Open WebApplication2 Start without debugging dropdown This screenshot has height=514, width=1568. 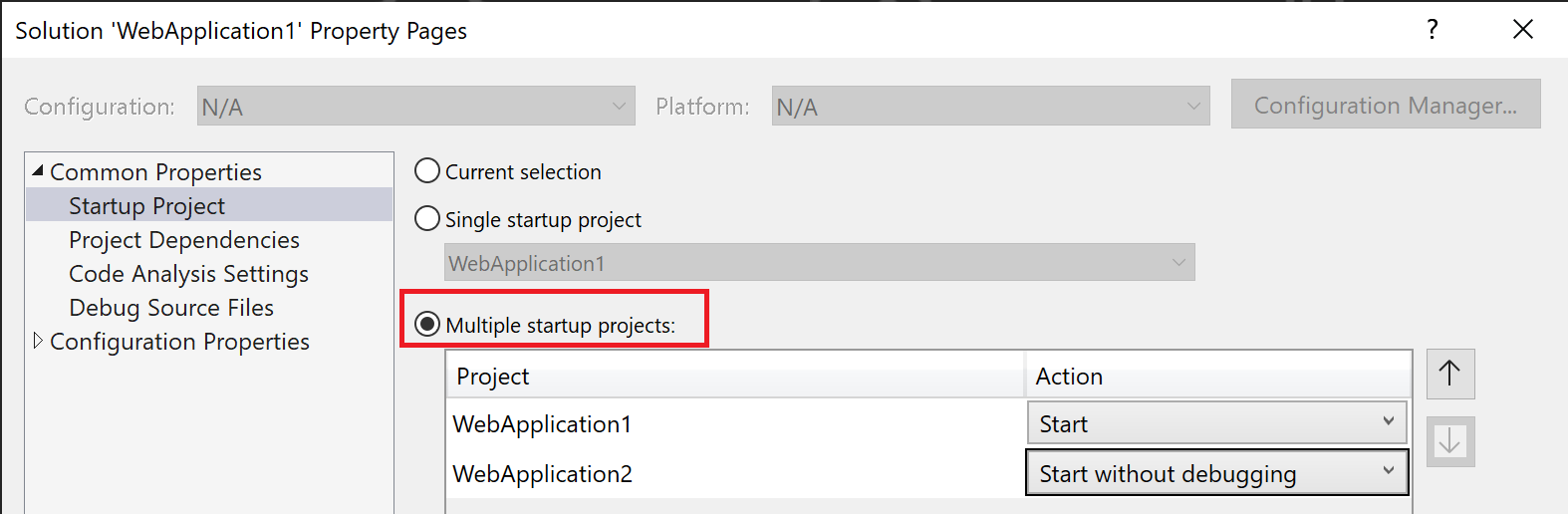pyautogui.click(x=1216, y=473)
